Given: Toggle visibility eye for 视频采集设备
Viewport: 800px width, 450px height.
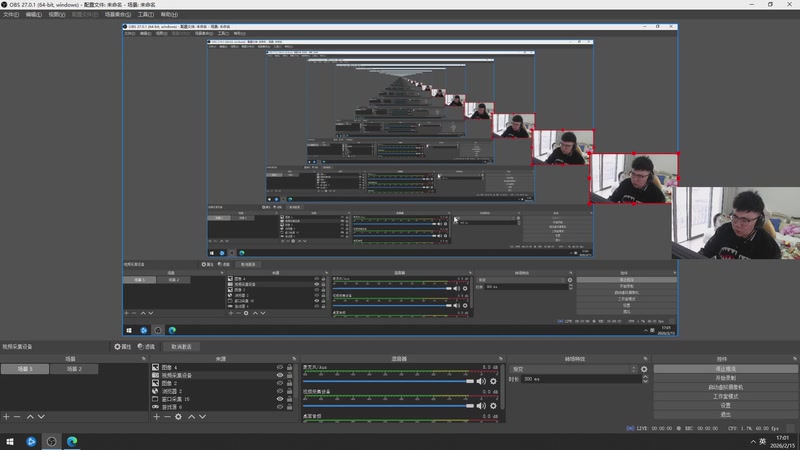Looking at the screenshot, I should tap(280, 375).
